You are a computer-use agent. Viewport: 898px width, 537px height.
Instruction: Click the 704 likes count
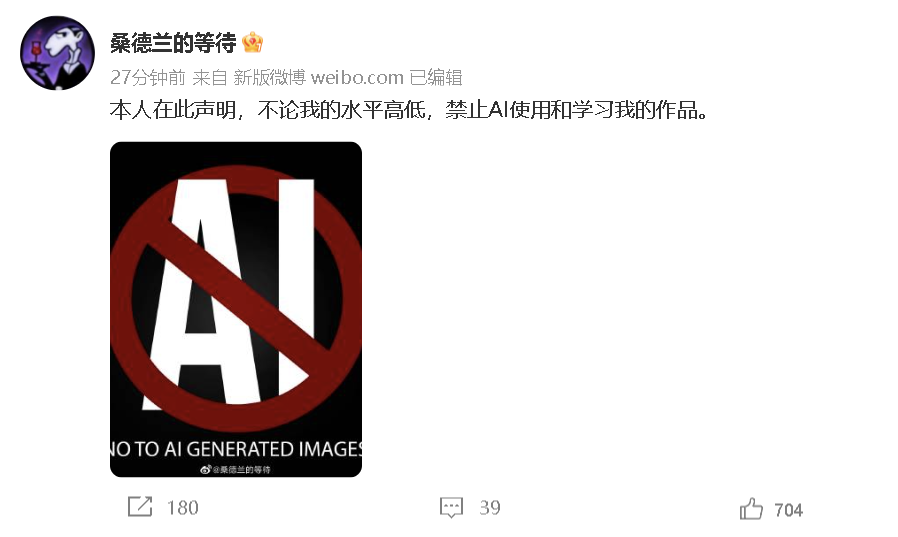coord(789,510)
